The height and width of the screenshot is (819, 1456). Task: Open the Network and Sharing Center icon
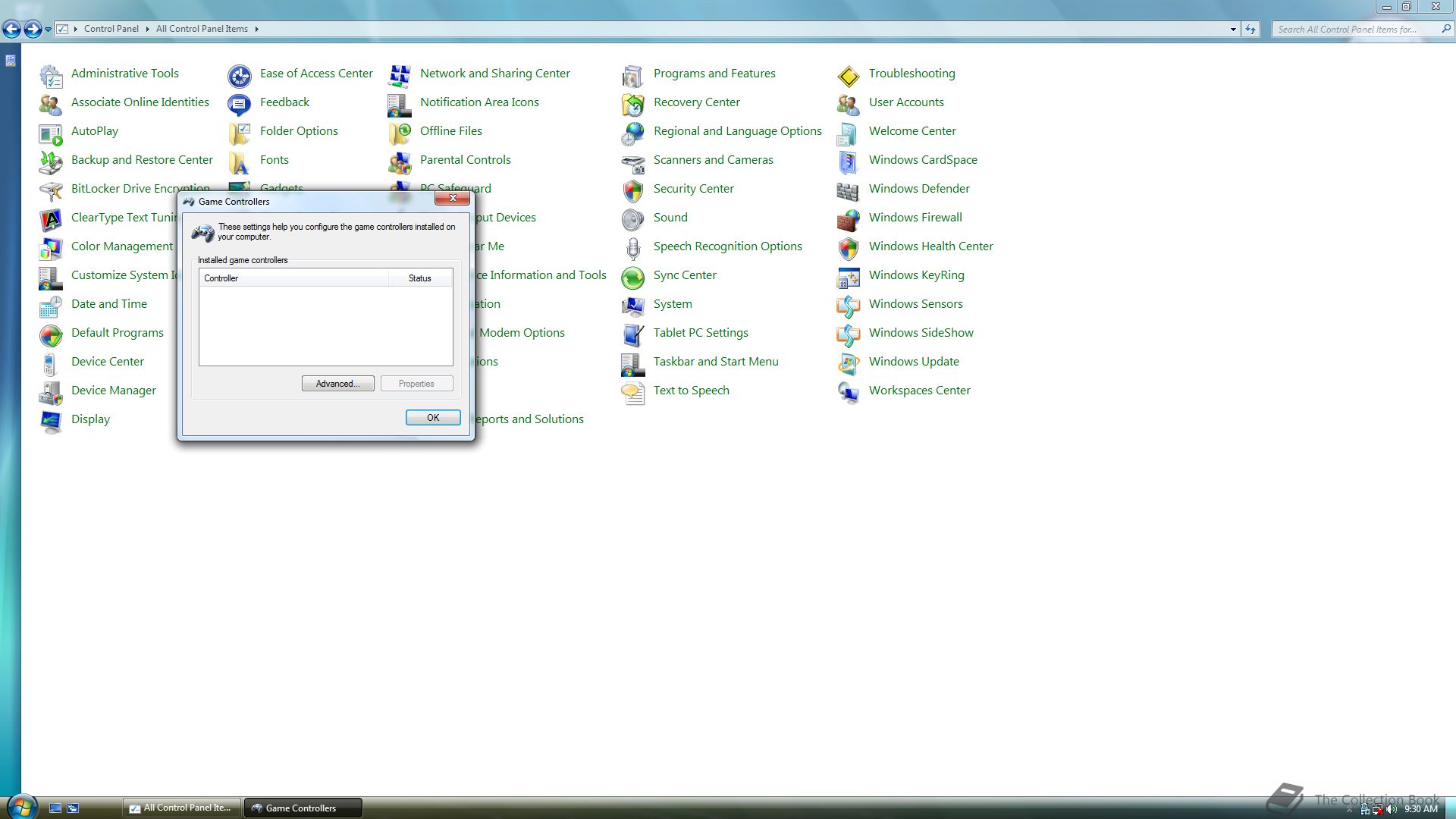click(x=400, y=76)
